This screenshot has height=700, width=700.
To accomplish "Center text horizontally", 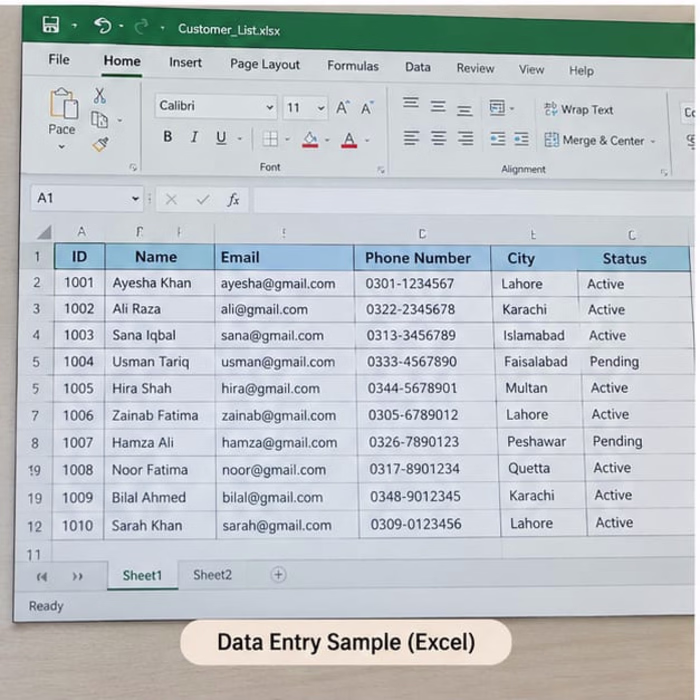I will pyautogui.click(x=438, y=138).
